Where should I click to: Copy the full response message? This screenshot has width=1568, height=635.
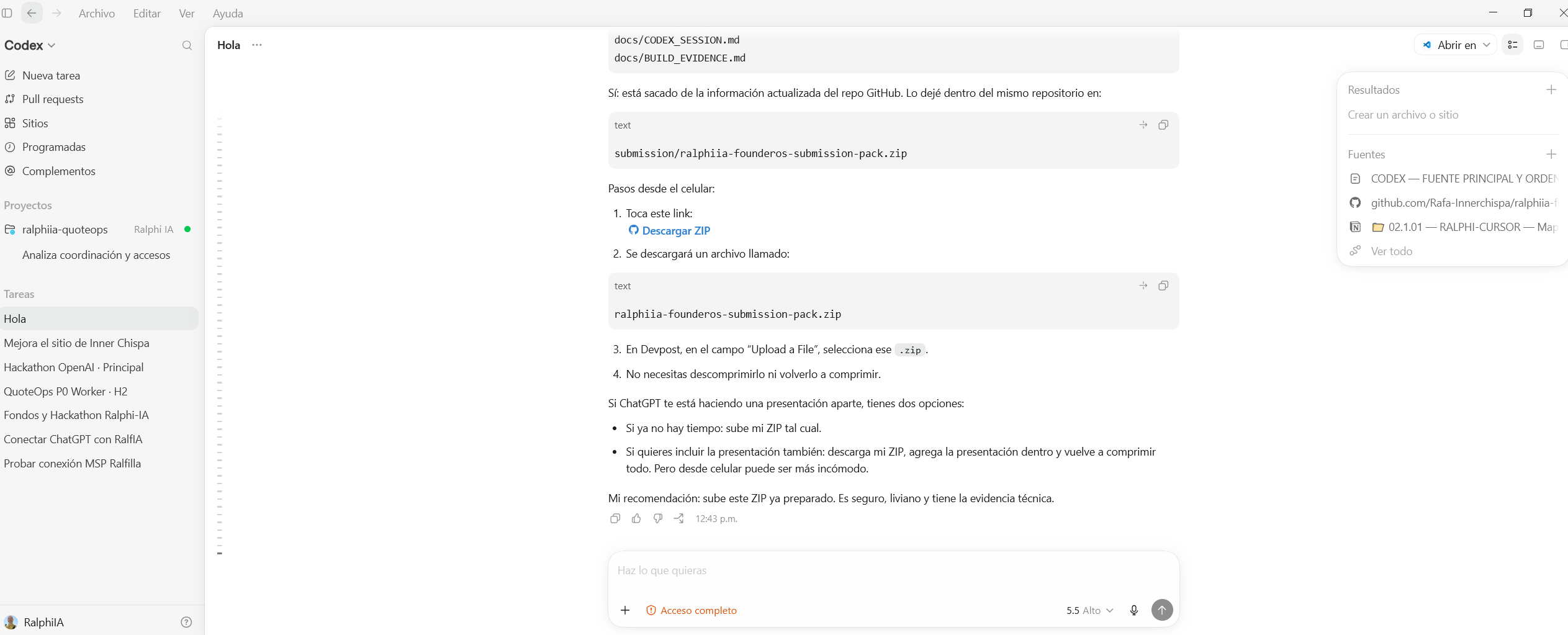pos(615,518)
